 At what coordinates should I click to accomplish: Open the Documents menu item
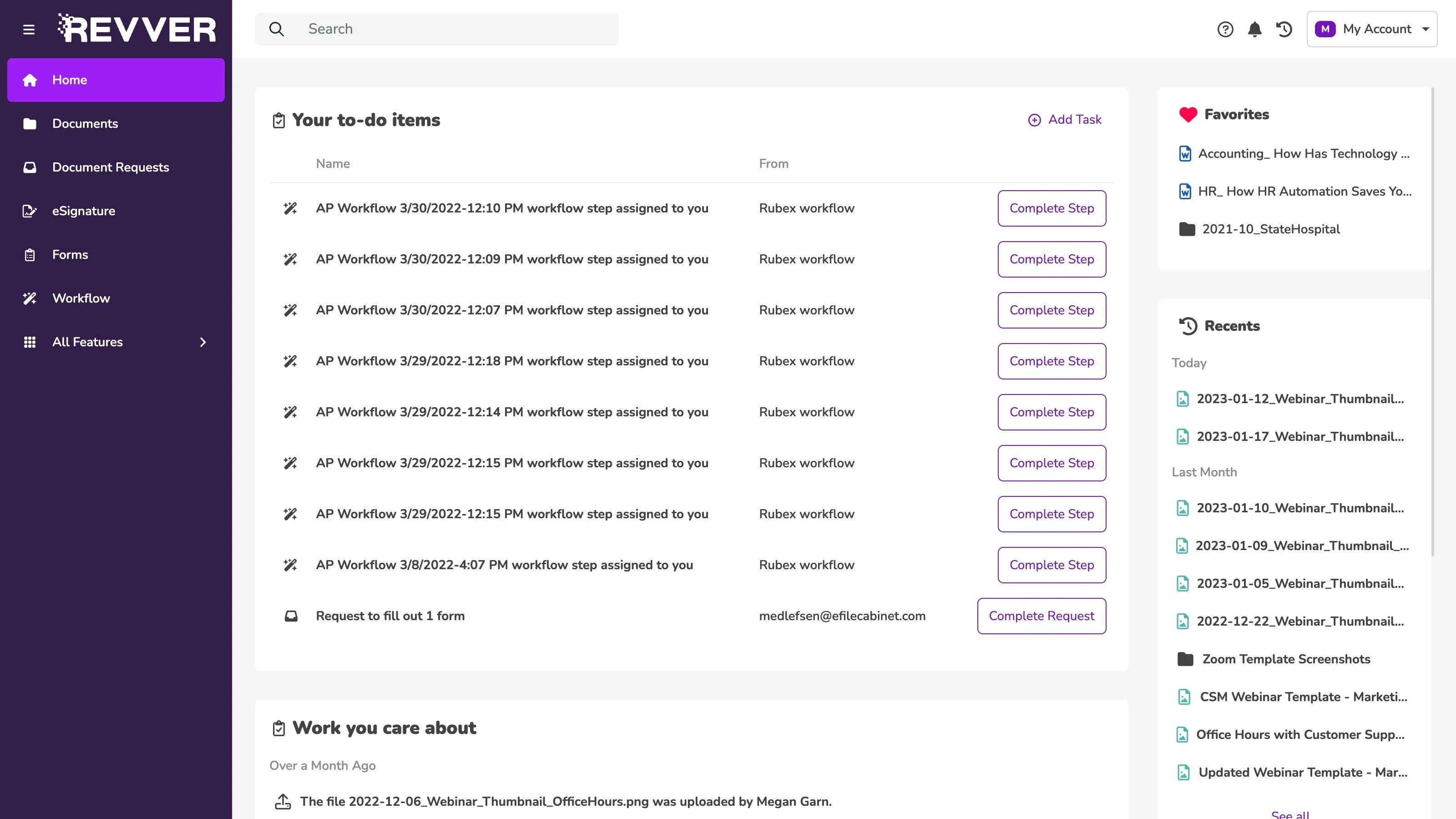pyautogui.click(x=85, y=124)
